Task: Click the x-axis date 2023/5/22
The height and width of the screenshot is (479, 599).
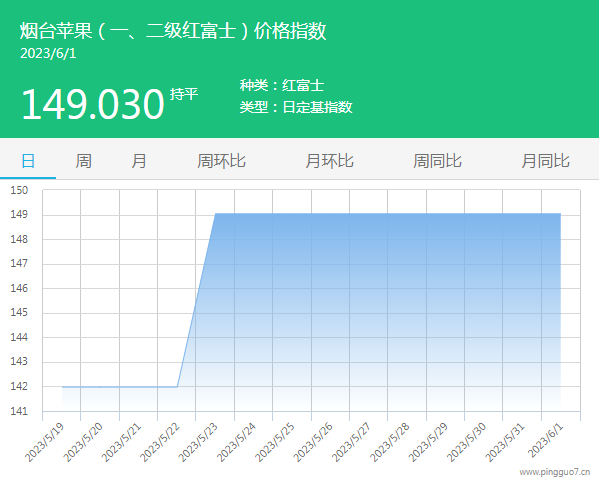Action: (x=160, y=443)
